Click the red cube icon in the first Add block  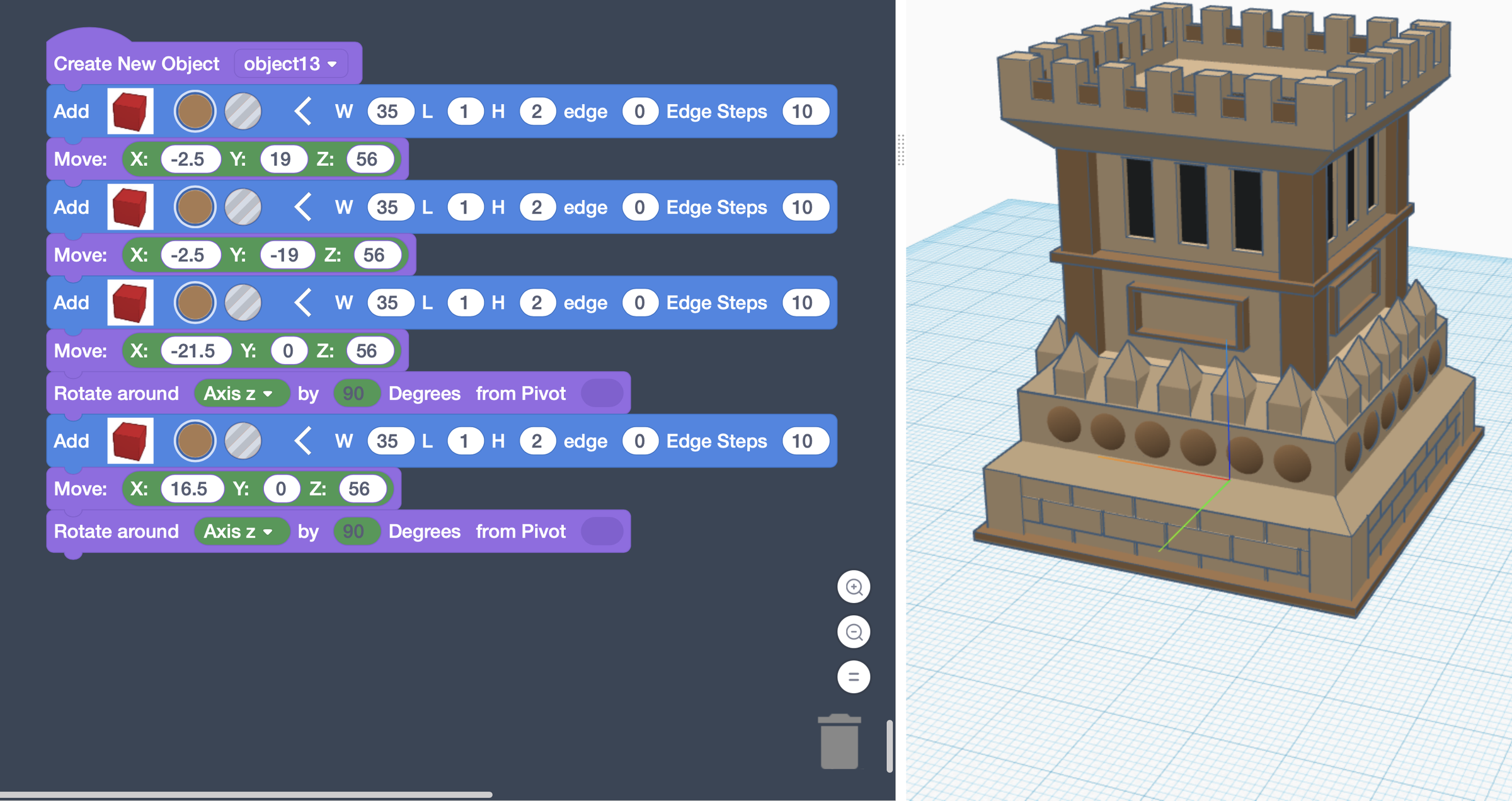[130, 111]
